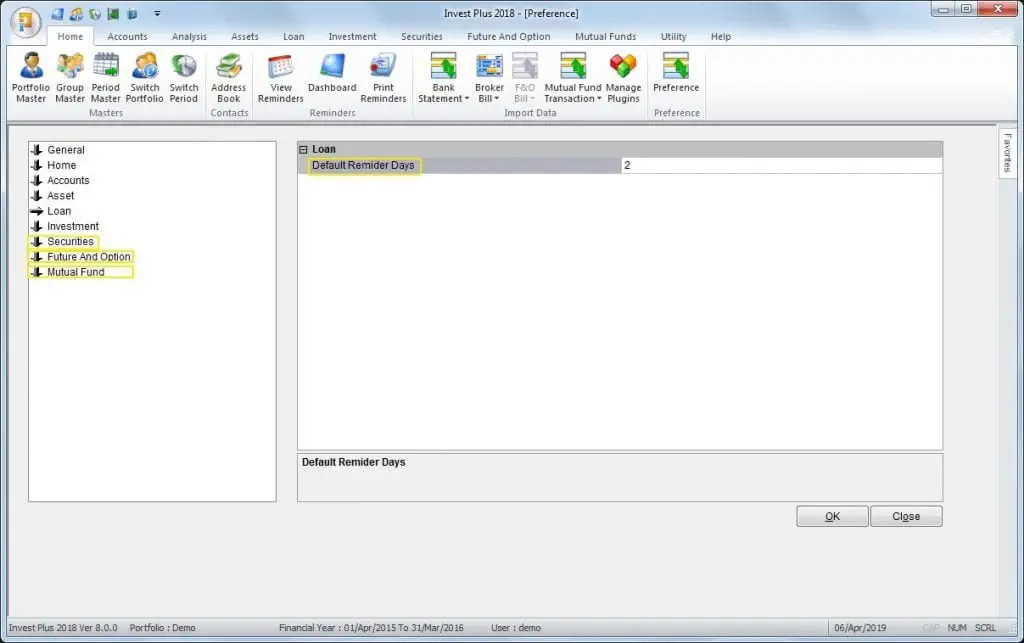
Task: Click fifth quick access toolbar icon
Action: pos(132,13)
